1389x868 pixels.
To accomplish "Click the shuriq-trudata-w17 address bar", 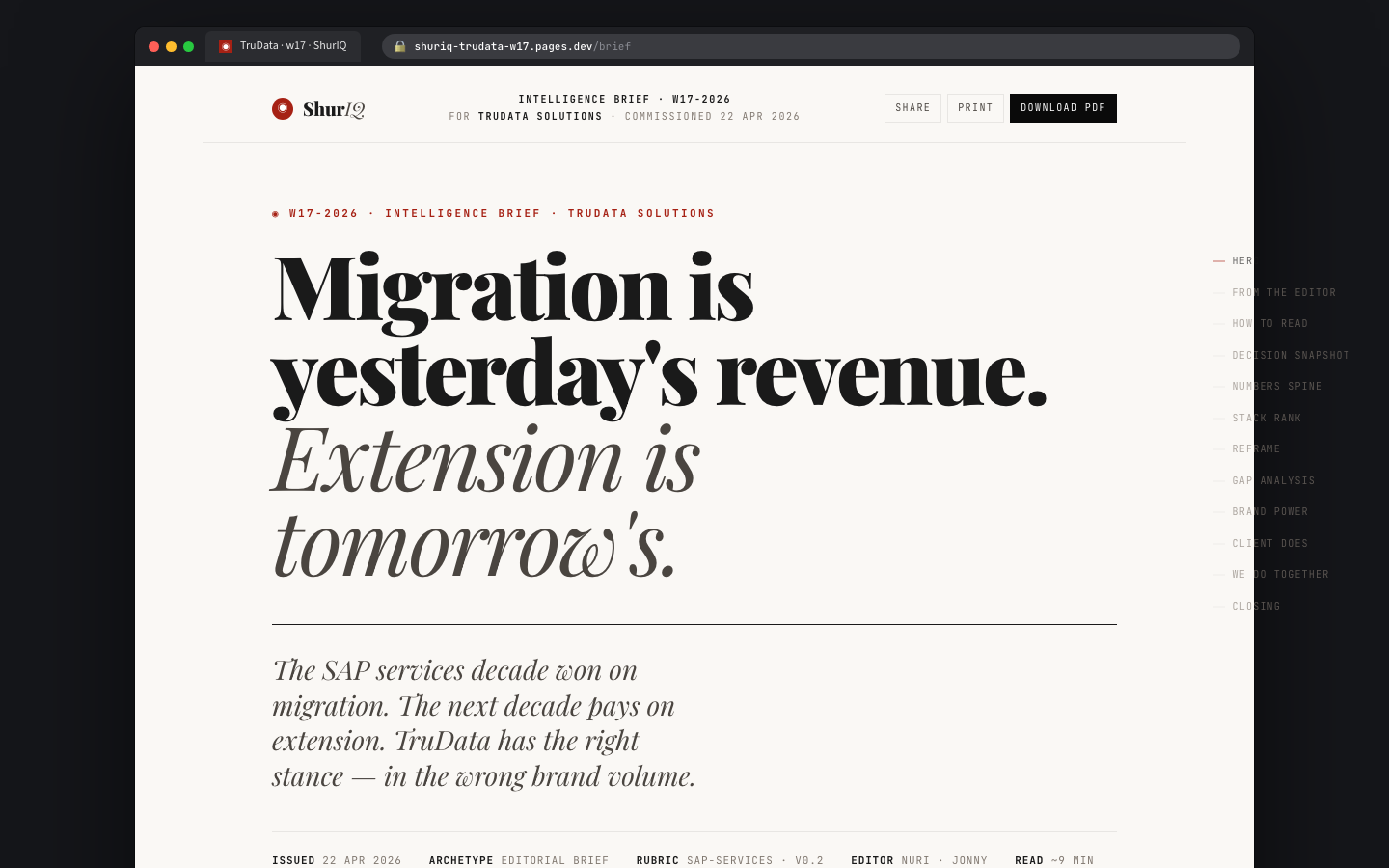I will (521, 46).
